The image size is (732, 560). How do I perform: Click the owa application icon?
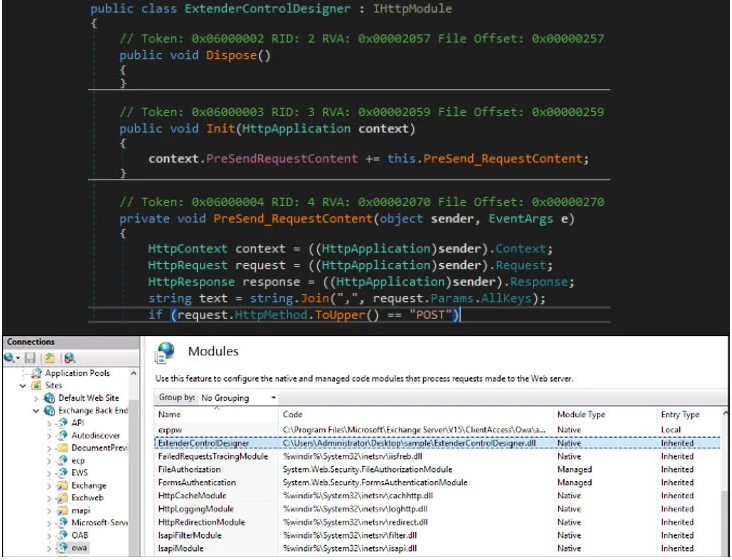click(62, 547)
